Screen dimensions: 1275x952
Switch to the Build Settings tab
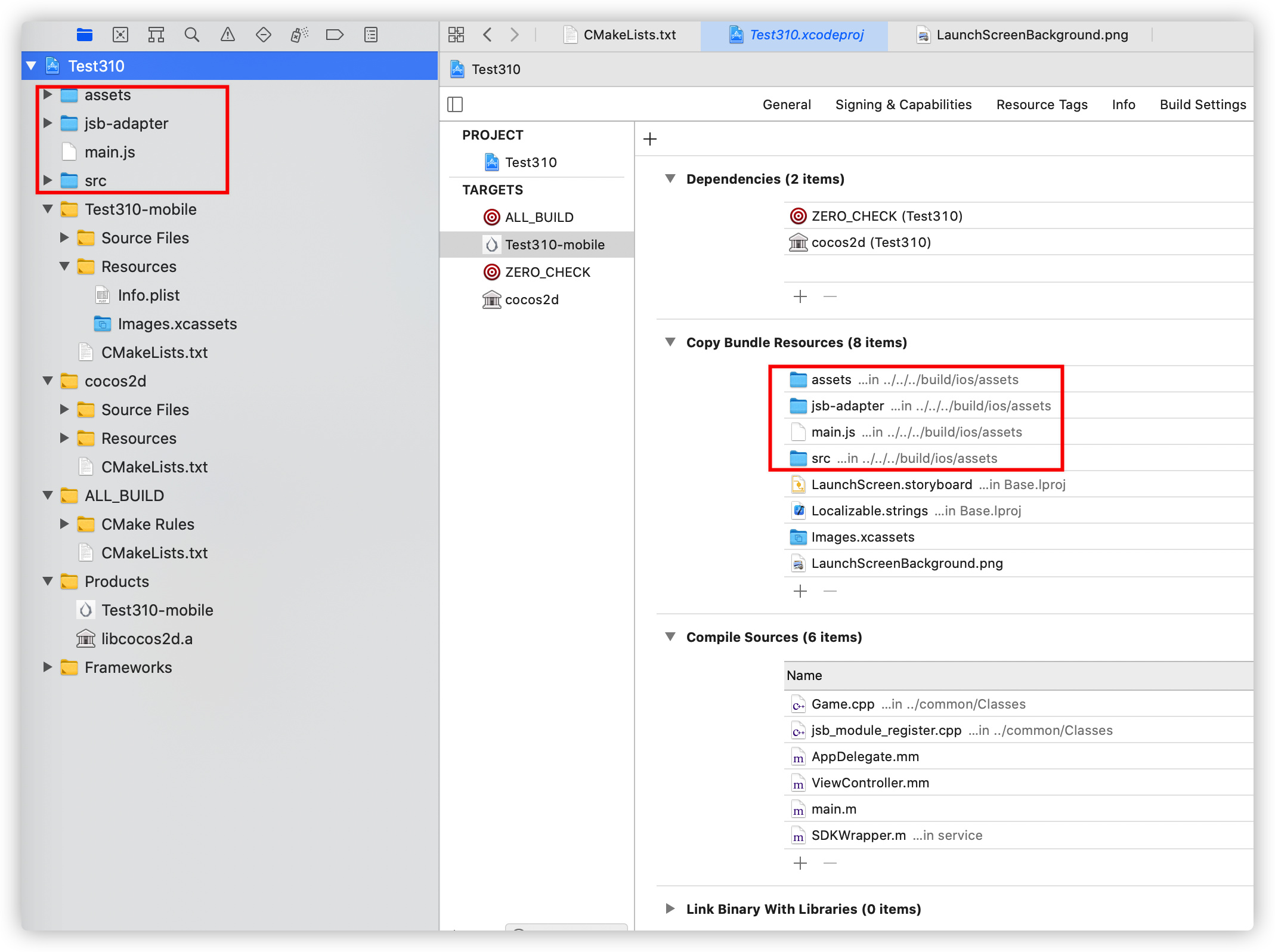coord(1202,104)
